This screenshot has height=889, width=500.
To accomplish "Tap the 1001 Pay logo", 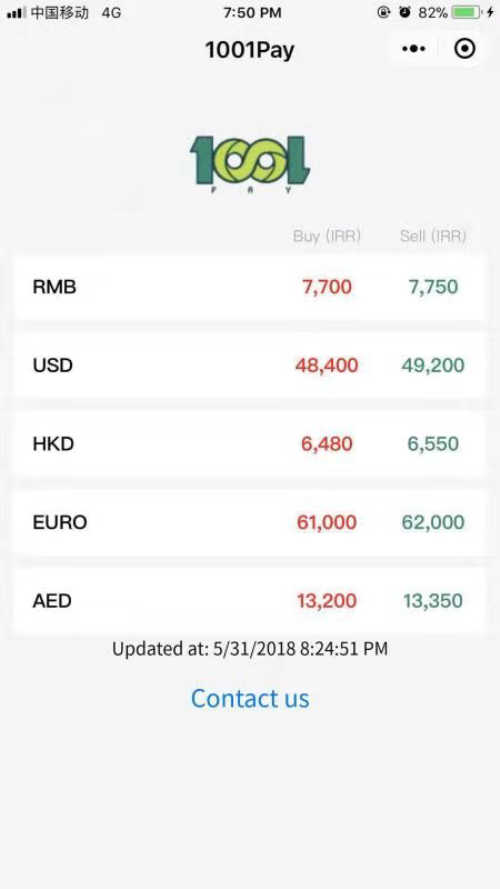I will (x=249, y=163).
